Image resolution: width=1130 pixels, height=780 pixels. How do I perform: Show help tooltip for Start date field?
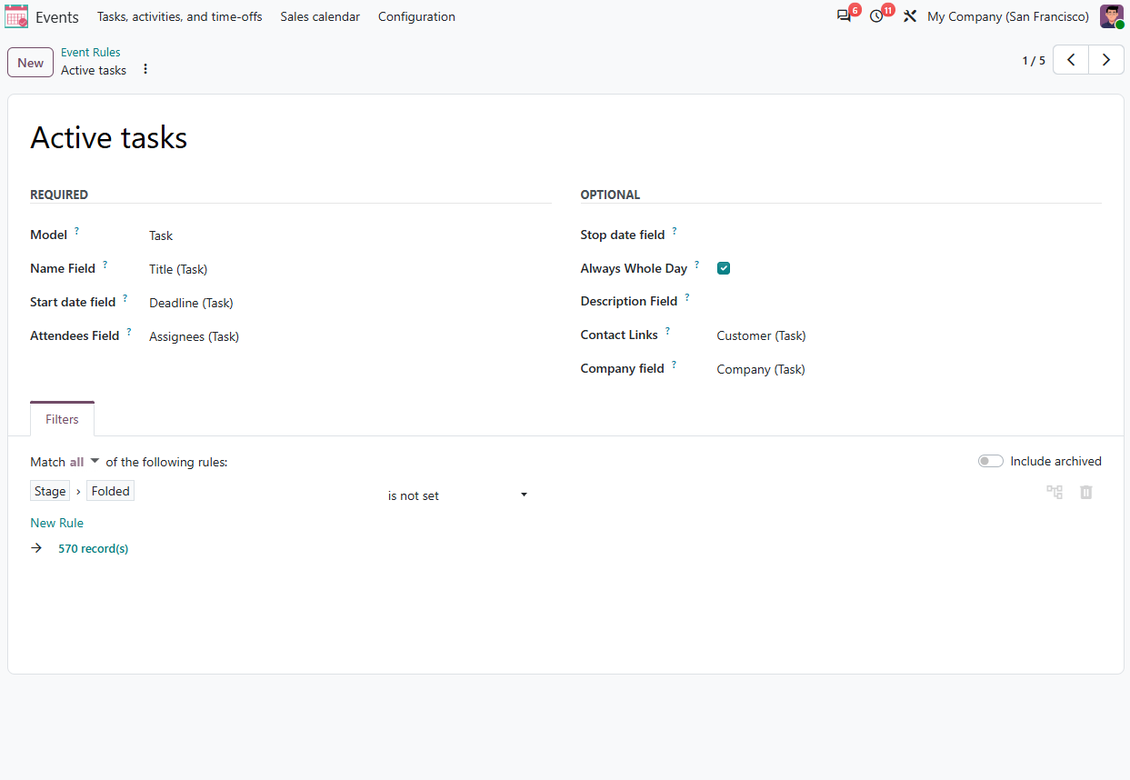125,298
